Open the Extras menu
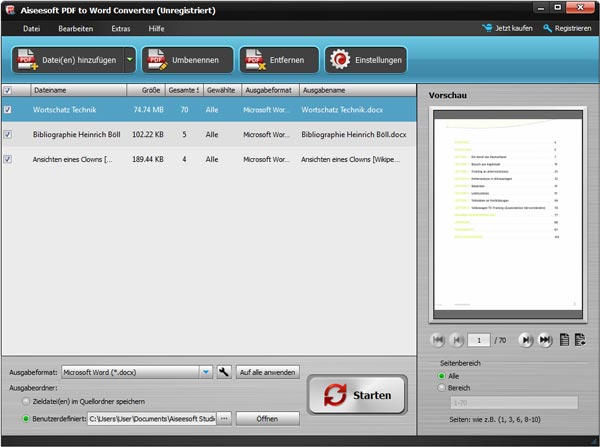This screenshot has height=447, width=600. [120, 28]
